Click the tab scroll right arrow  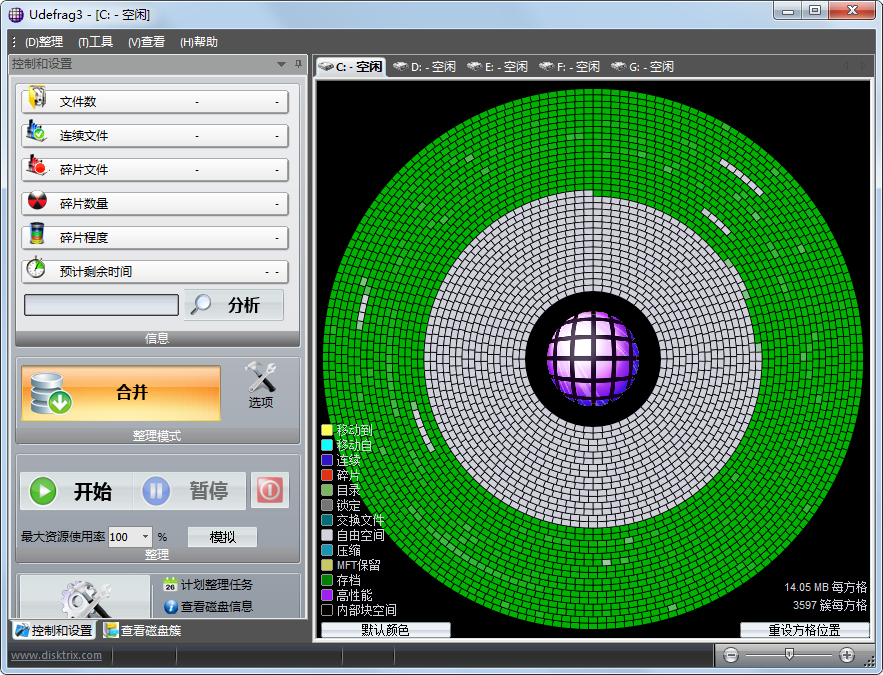[x=862, y=66]
